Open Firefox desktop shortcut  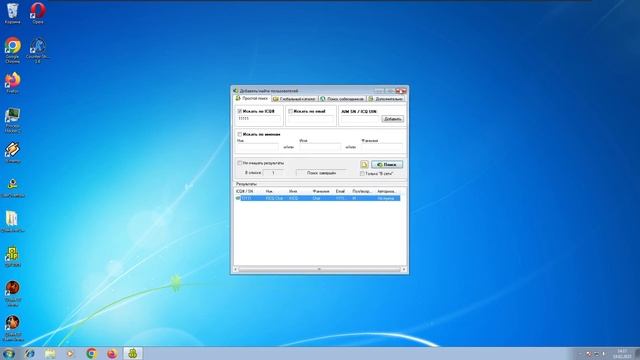(x=12, y=83)
